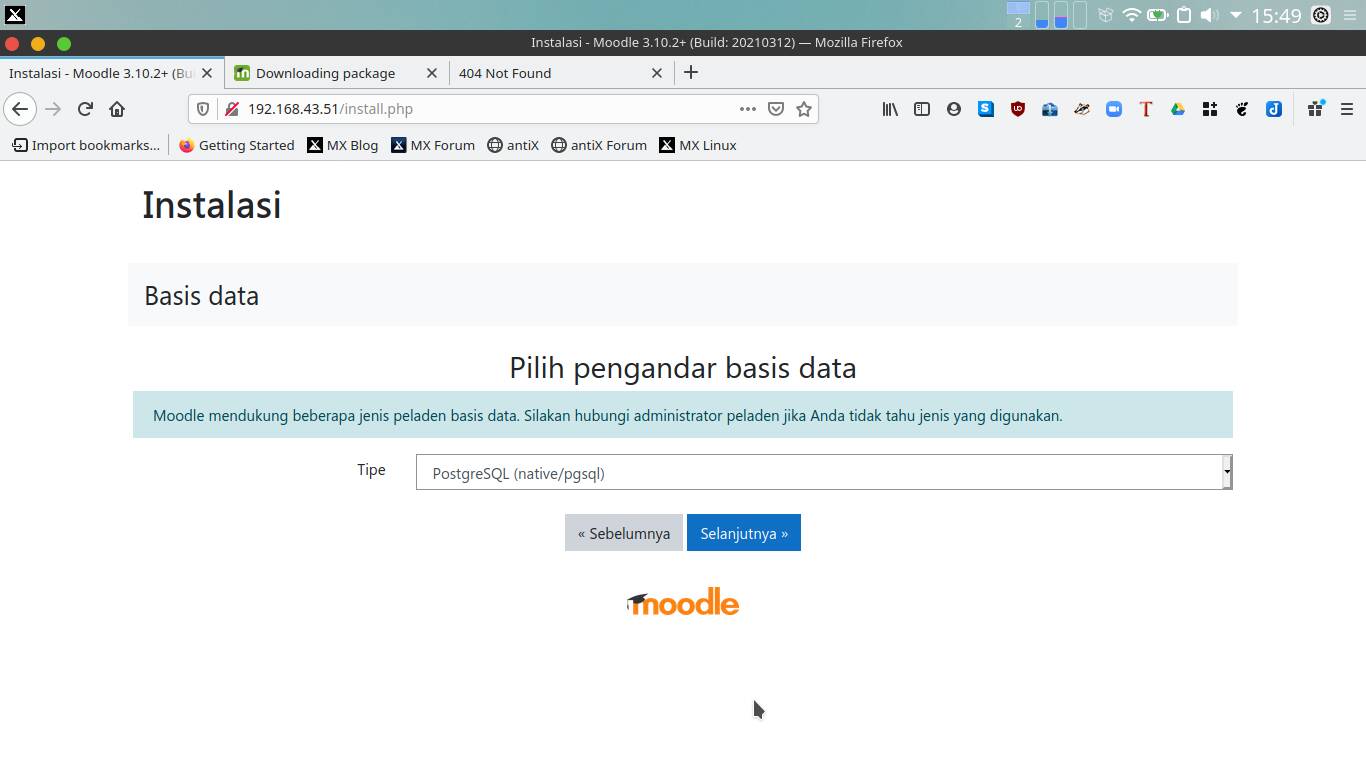1366x768 pixels.
Task: Click the battery power tray icon
Action: point(1158,15)
